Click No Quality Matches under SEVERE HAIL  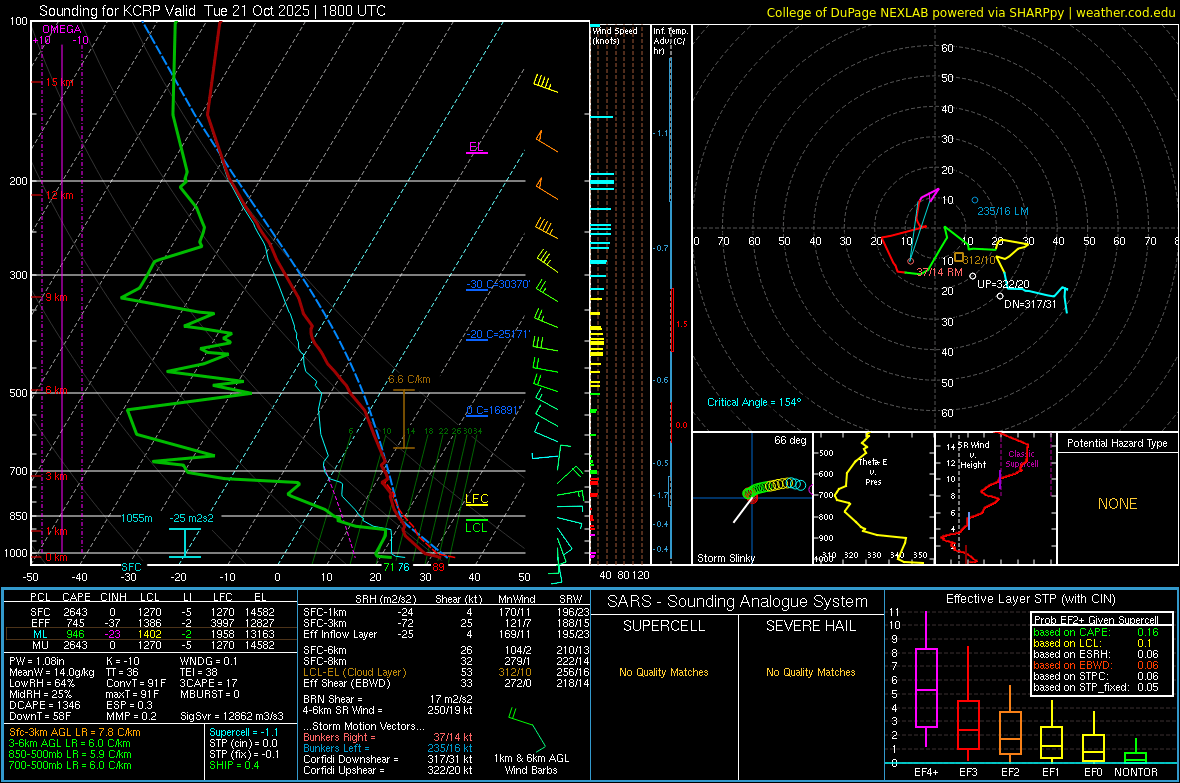(x=810, y=672)
